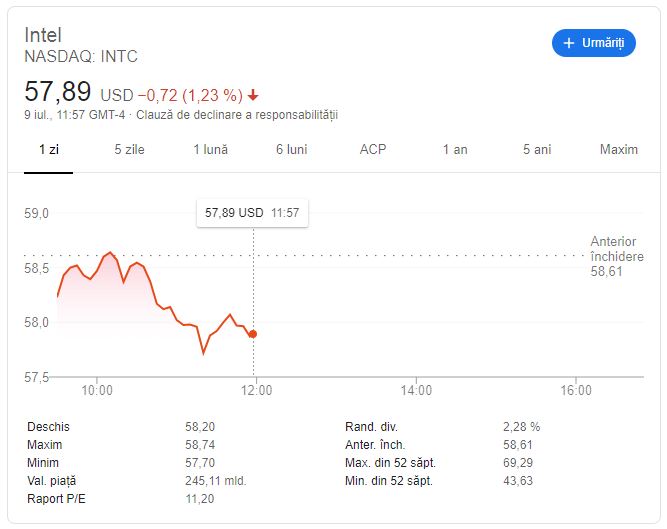Select the 1 zi tab
This screenshot has height=529, width=667.
(48, 150)
